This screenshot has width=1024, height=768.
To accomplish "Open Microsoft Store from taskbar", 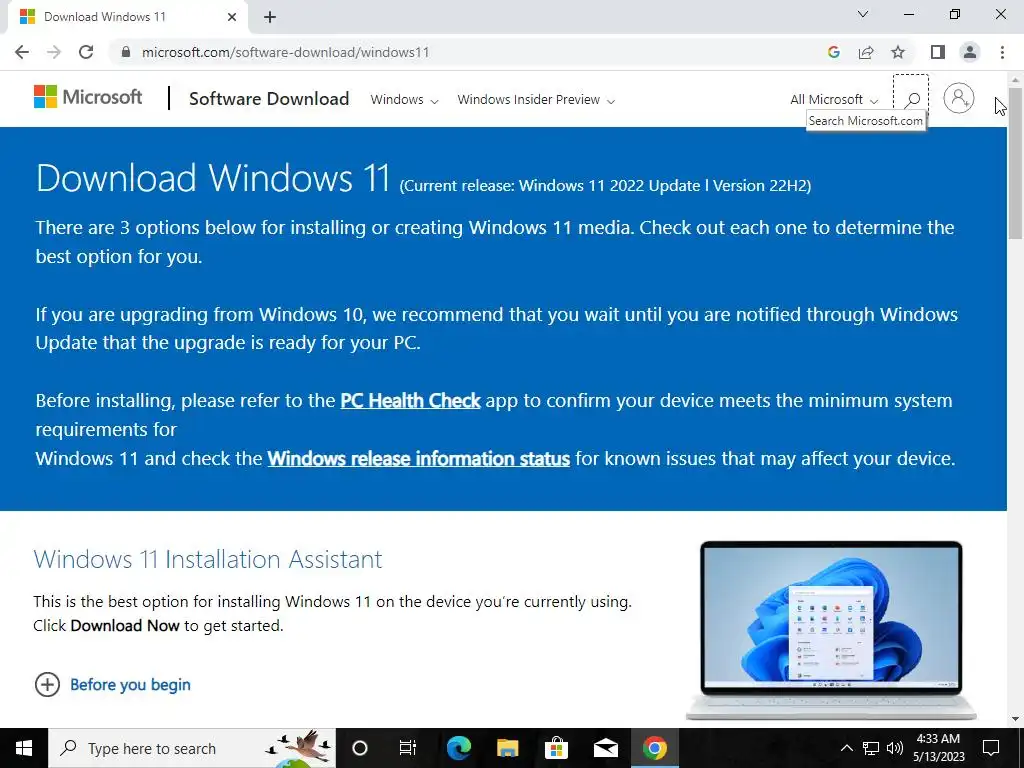I will click(x=556, y=748).
